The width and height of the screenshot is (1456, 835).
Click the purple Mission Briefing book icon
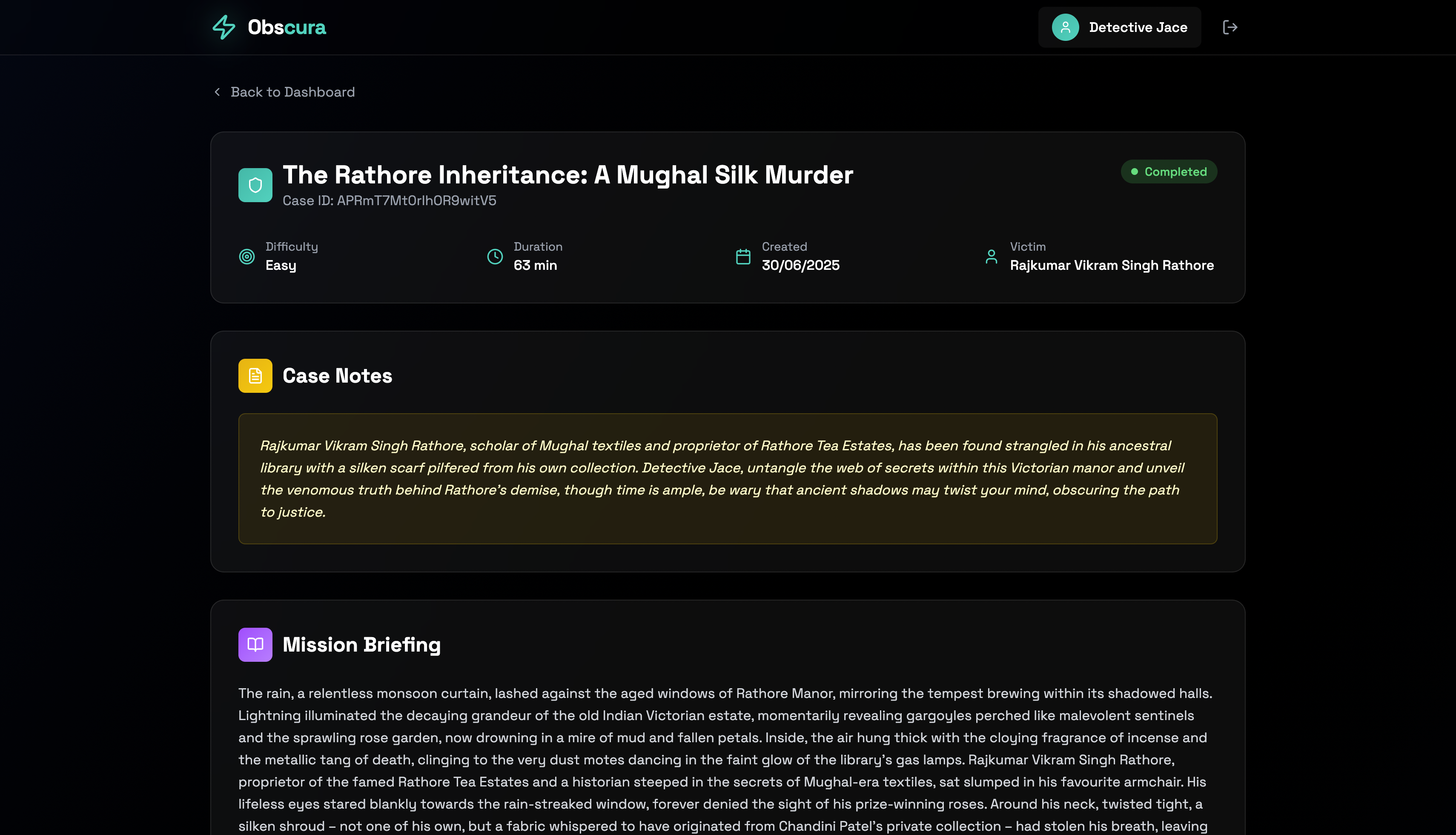(x=255, y=645)
